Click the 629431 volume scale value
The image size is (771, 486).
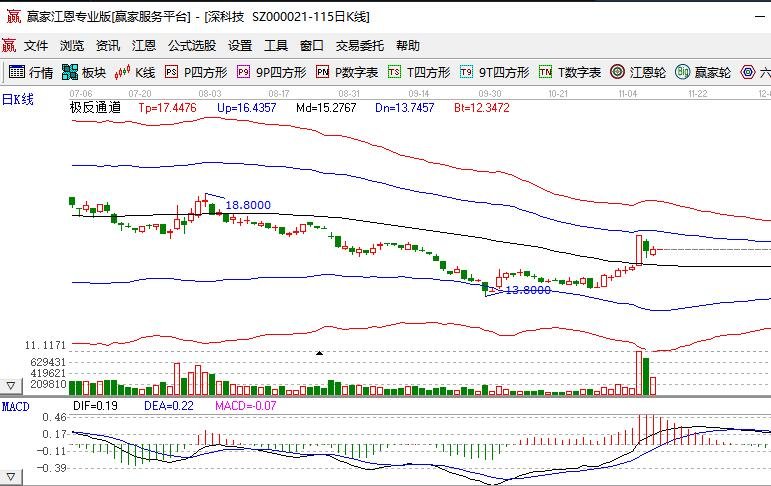tap(48, 362)
